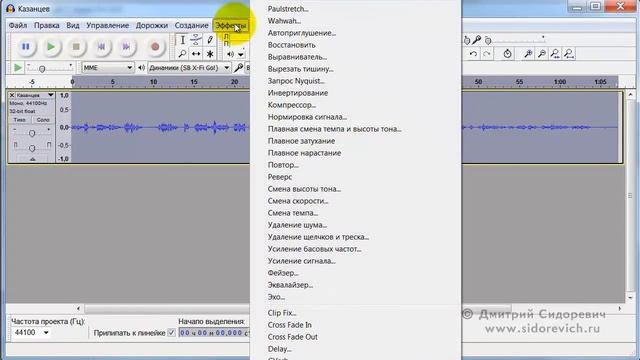
Task: Start recording with the red Record button
Action: click(x=155, y=47)
